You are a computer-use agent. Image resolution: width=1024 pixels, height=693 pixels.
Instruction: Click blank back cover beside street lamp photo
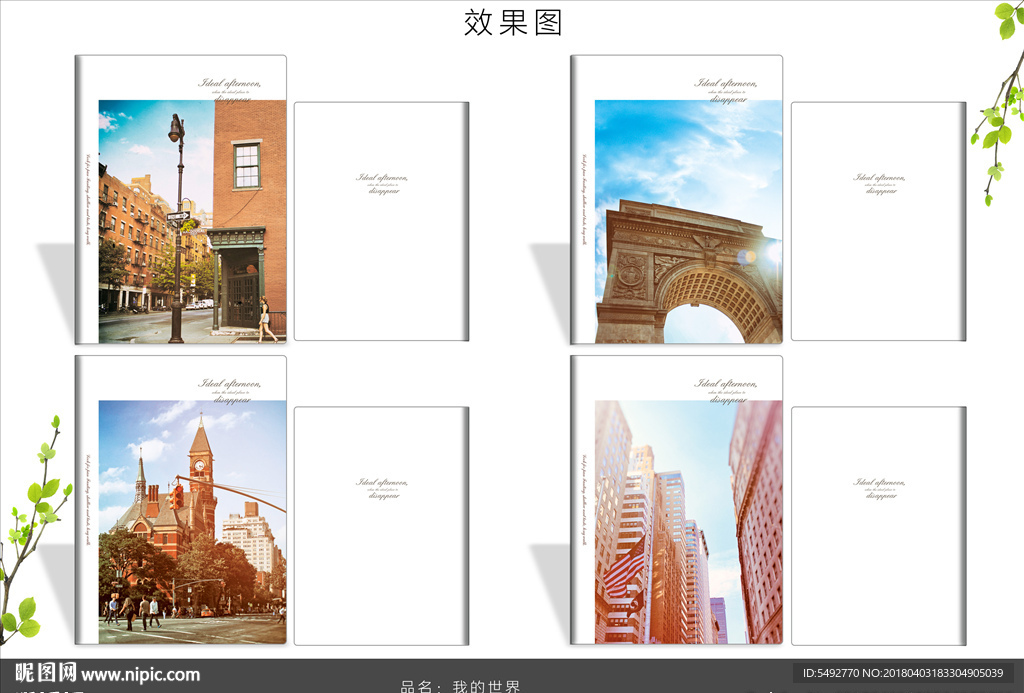point(381,221)
